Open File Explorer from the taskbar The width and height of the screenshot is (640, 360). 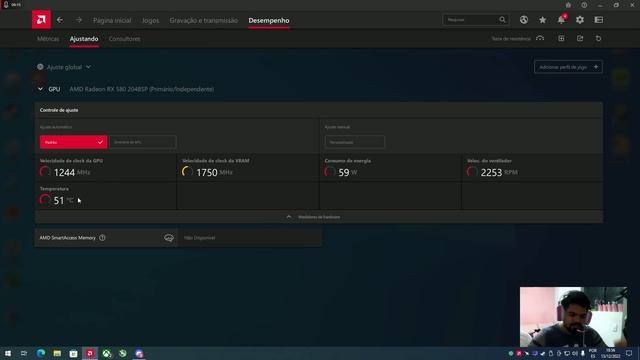pyautogui.click(x=57, y=353)
